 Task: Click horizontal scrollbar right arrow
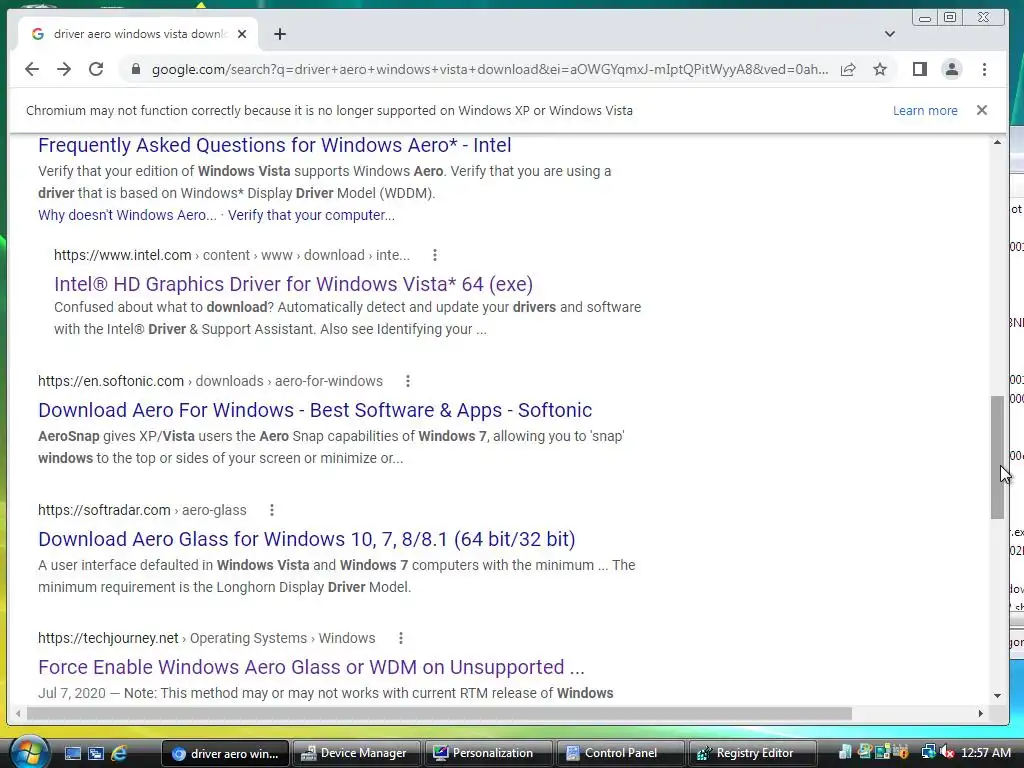[x=980, y=714]
